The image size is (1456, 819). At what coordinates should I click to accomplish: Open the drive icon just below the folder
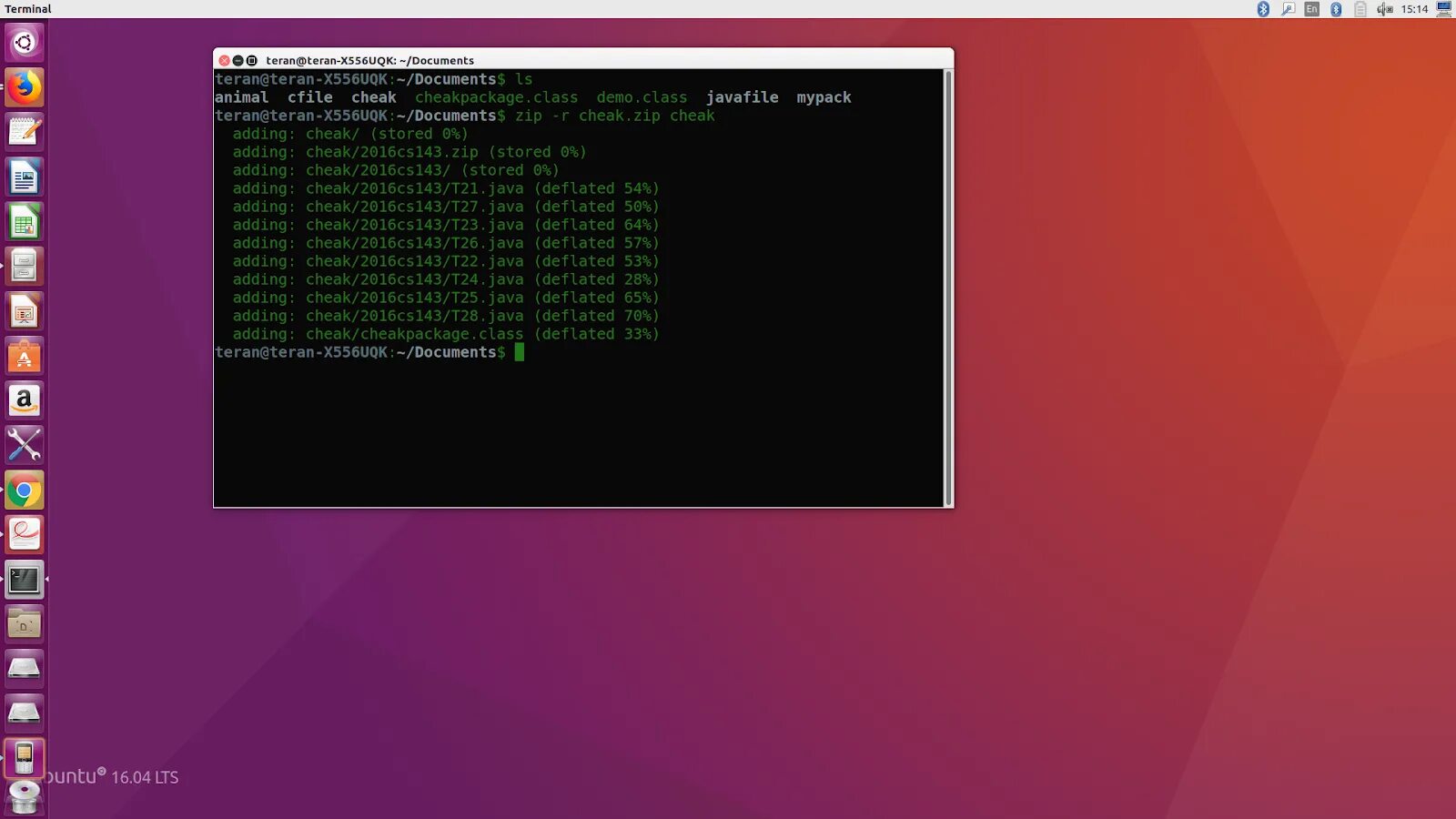point(25,669)
